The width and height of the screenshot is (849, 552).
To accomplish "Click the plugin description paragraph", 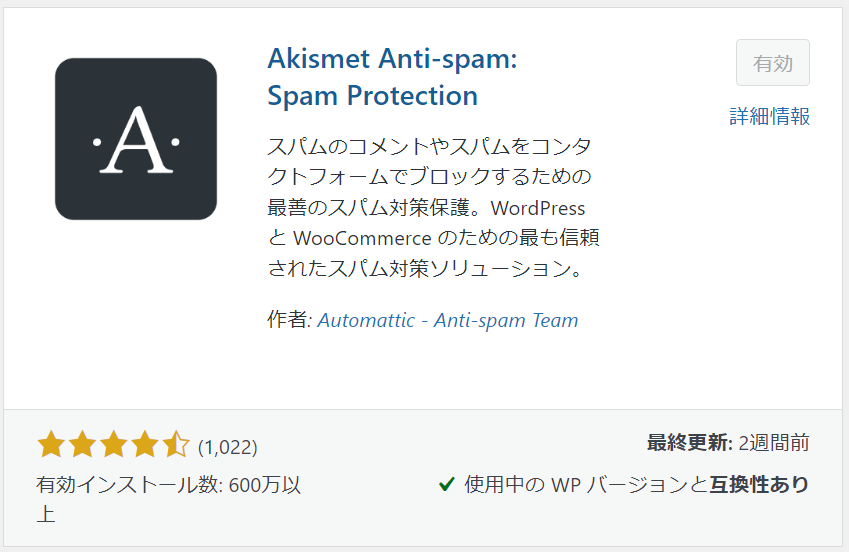I will point(433,207).
